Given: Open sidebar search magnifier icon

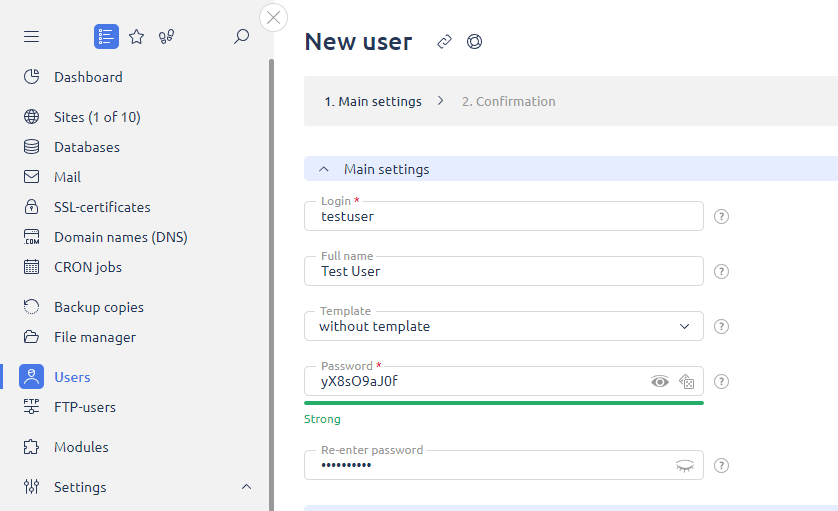Looking at the screenshot, I should coord(241,37).
